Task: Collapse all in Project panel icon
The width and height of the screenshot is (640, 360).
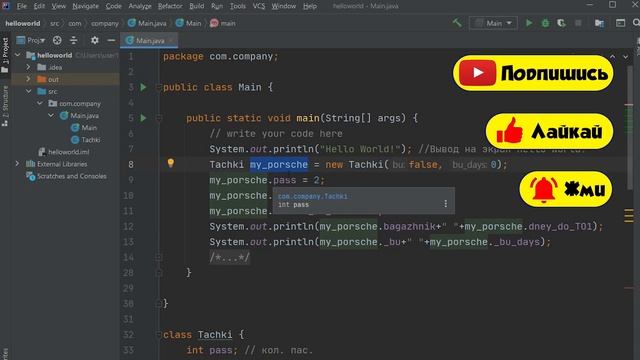Action: [74, 40]
